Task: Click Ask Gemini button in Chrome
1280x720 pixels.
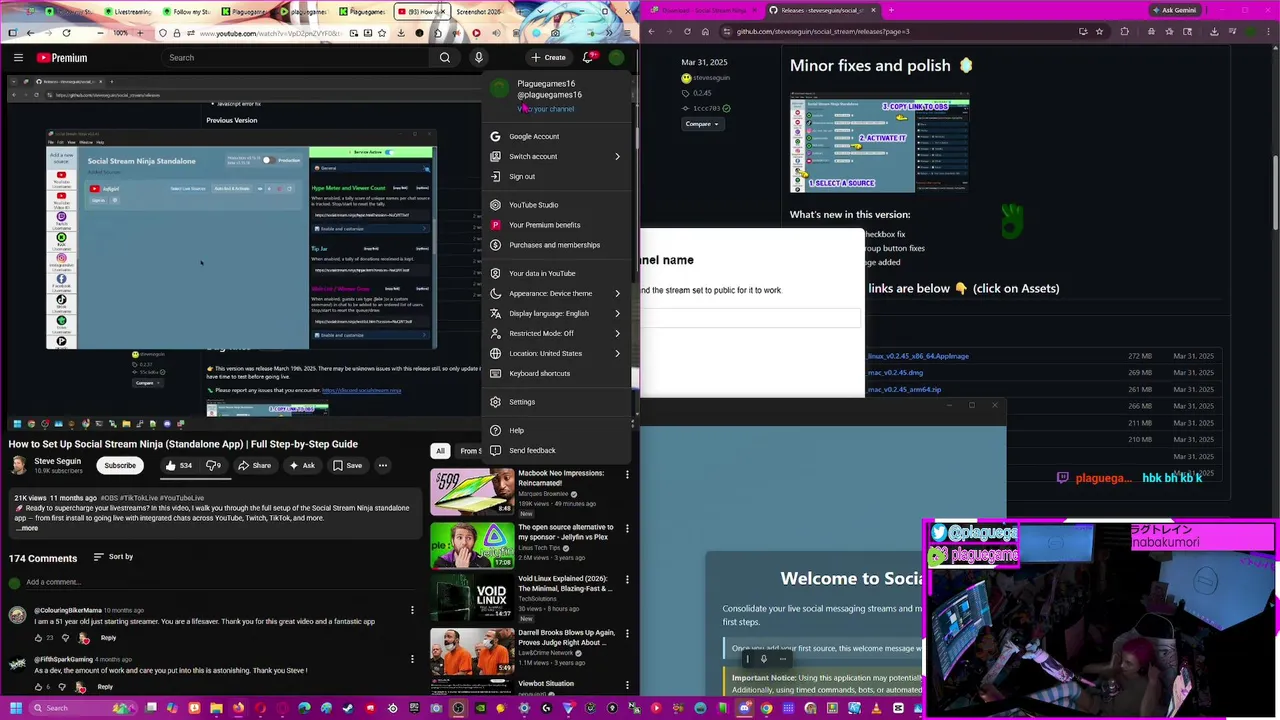Action: (x=1174, y=10)
